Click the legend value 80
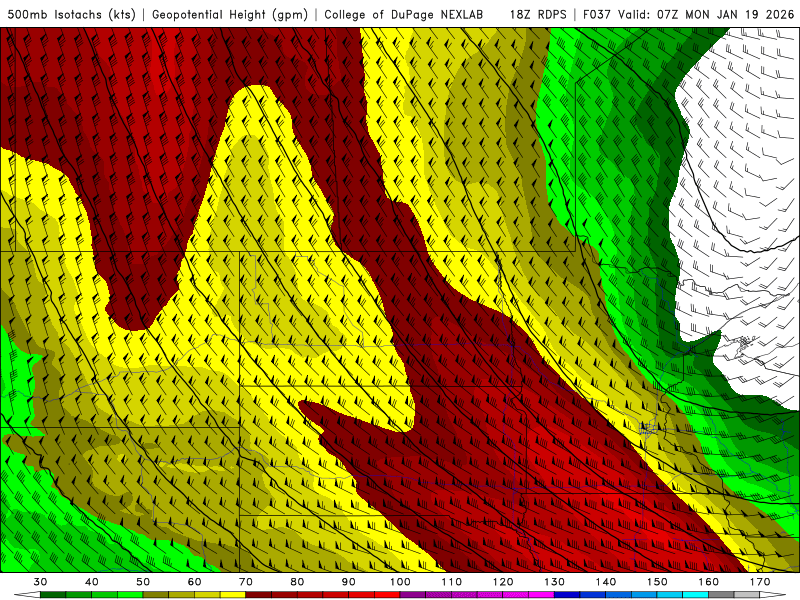800x600 pixels. pos(297,582)
